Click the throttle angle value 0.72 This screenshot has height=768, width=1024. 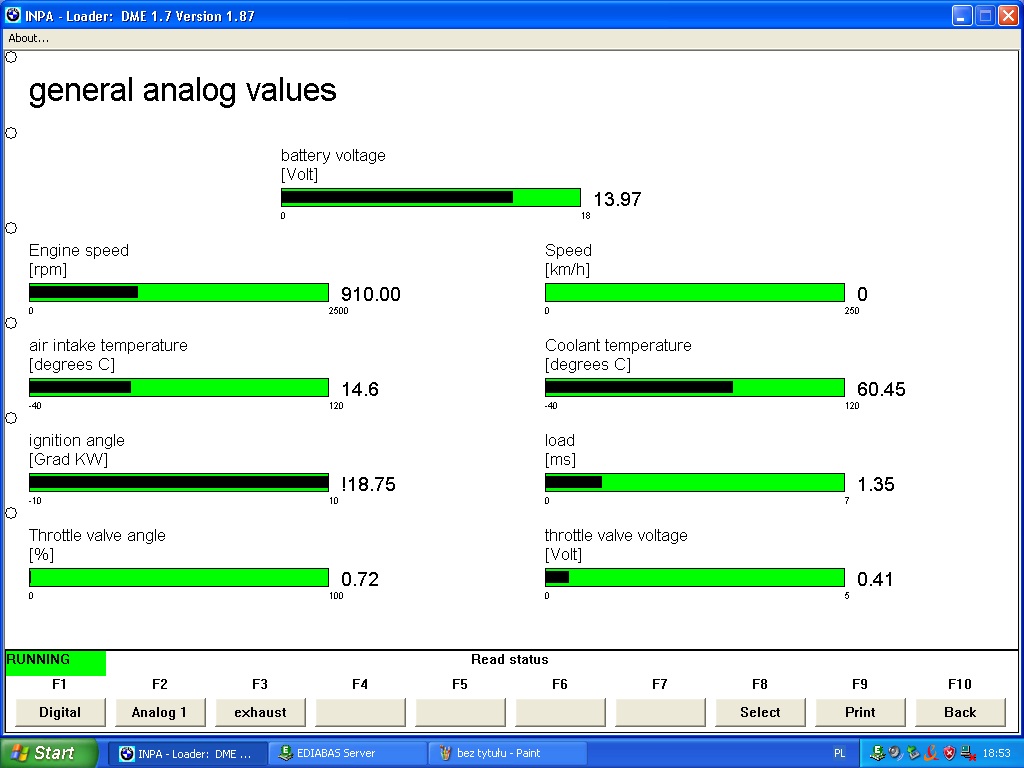360,579
